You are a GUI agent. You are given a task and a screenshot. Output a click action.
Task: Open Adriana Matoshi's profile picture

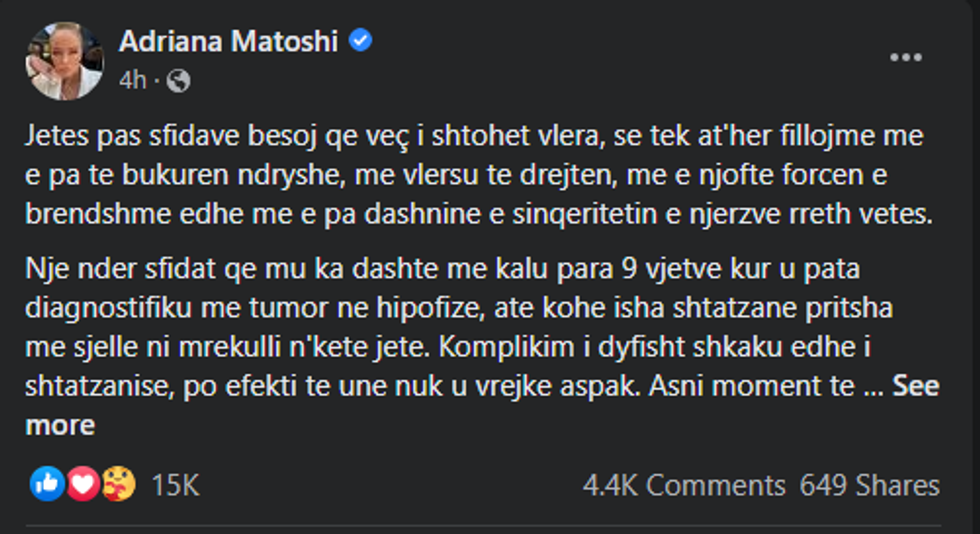click(x=64, y=61)
